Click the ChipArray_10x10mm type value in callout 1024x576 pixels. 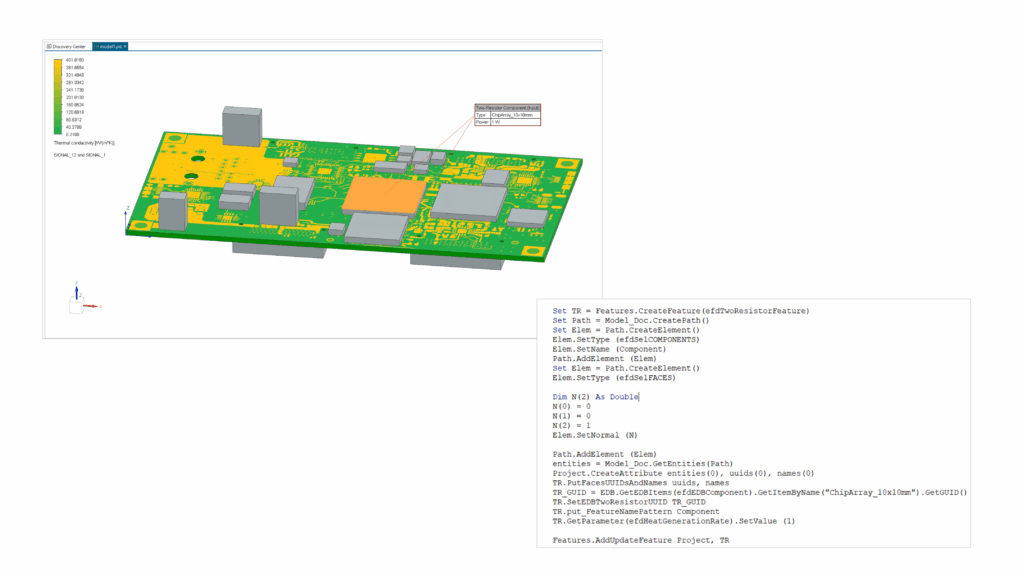pos(514,115)
